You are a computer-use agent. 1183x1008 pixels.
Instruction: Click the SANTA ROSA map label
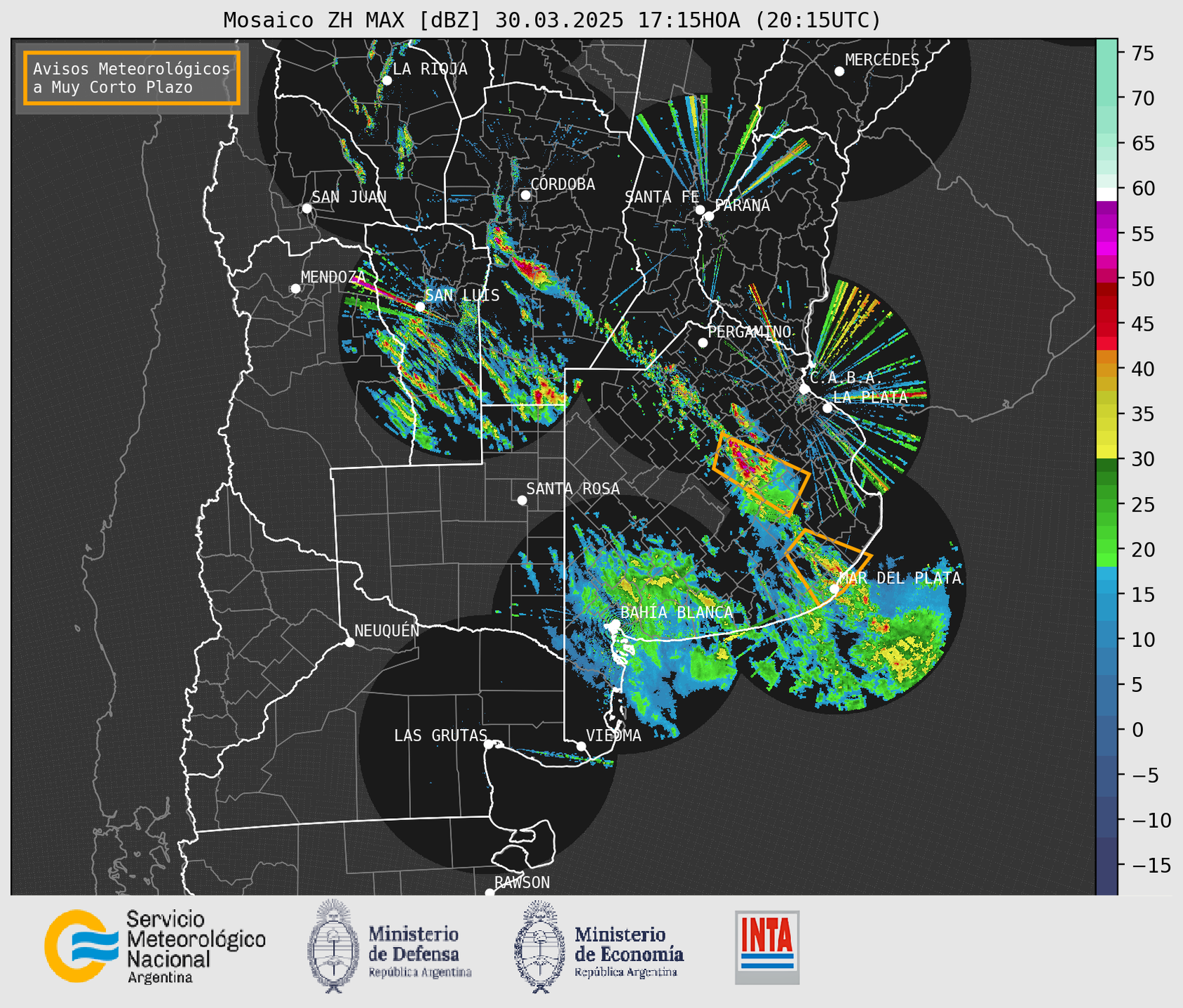(573, 489)
